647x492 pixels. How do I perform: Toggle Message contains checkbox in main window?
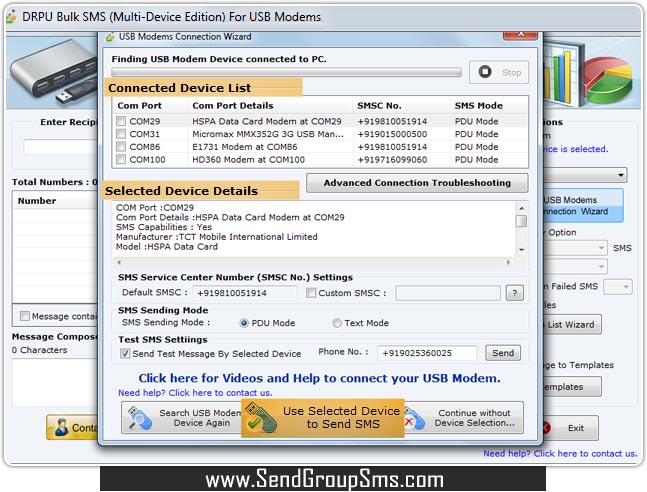(25, 316)
